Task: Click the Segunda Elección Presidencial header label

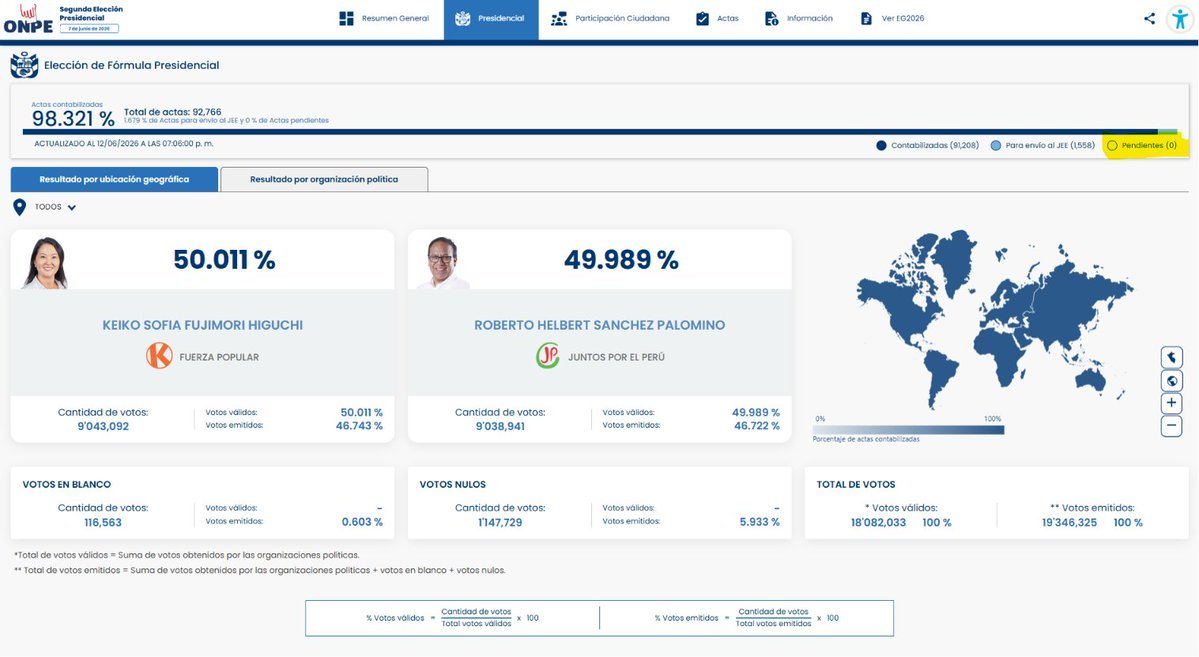Action: (91, 13)
